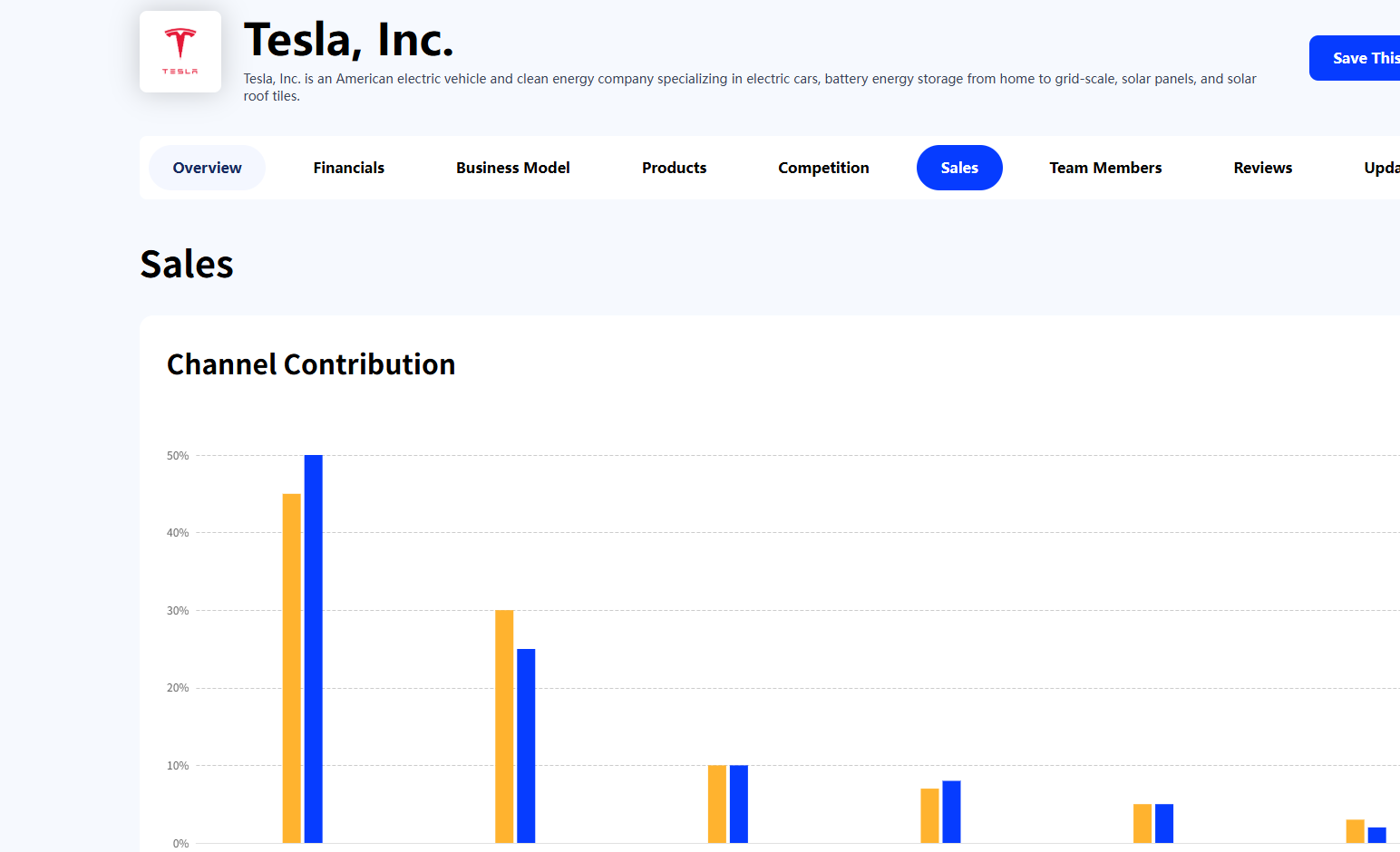Click the Tesla, Inc. company title
1400x852 pixels.
coord(349,40)
